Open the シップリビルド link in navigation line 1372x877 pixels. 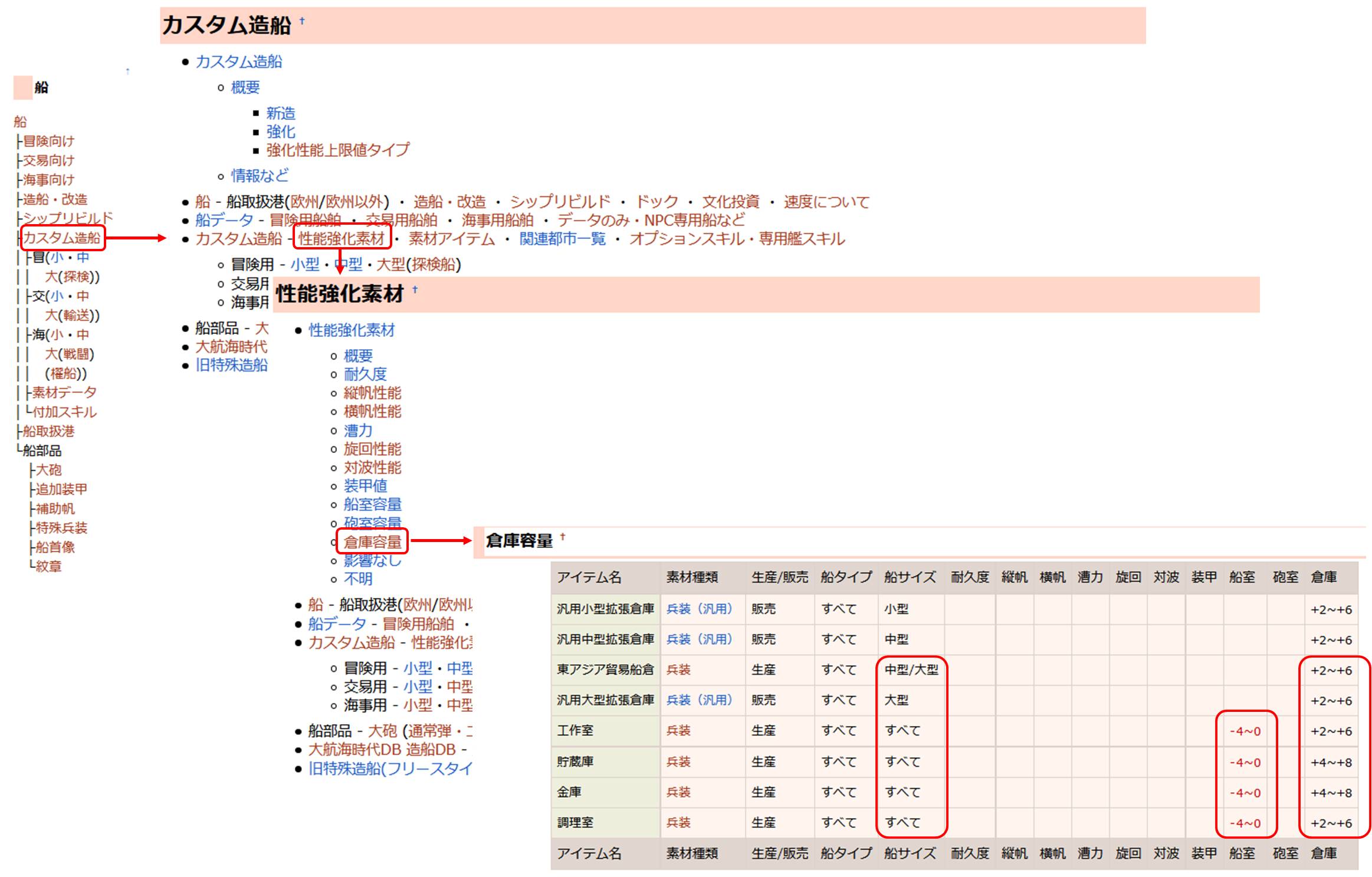pos(560,202)
